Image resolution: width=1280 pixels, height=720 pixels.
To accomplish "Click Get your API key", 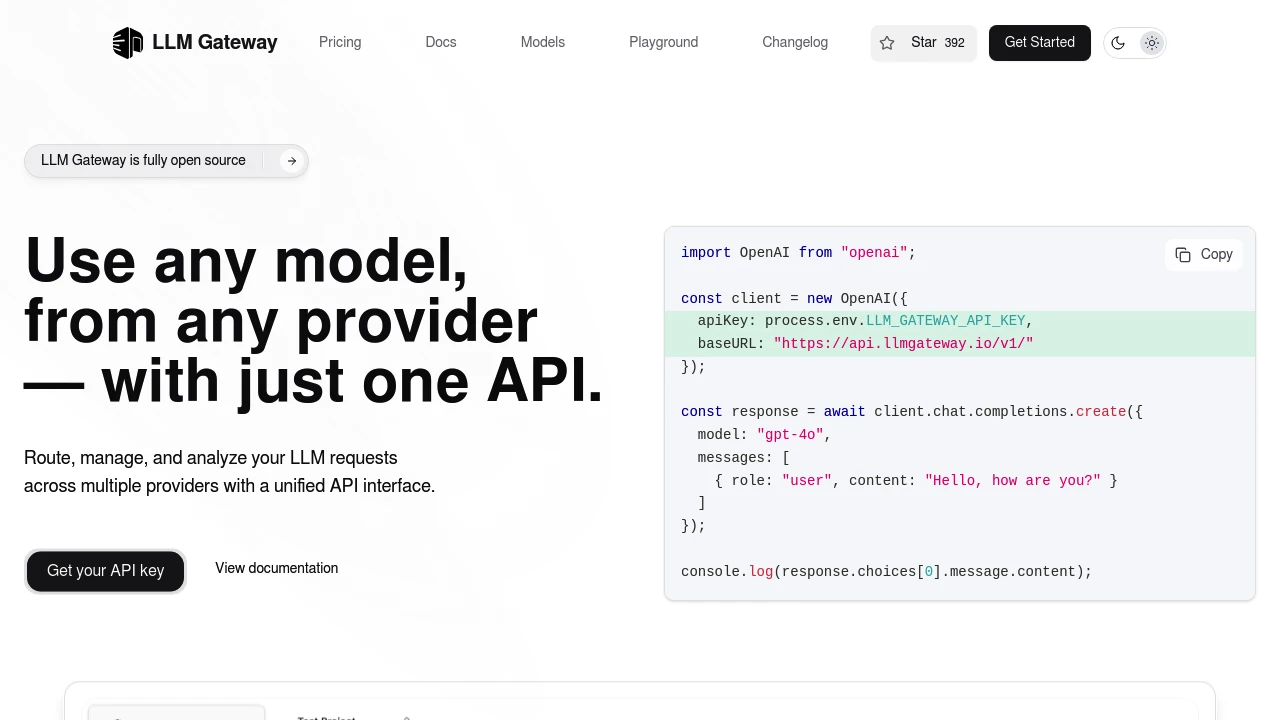I will [105, 571].
